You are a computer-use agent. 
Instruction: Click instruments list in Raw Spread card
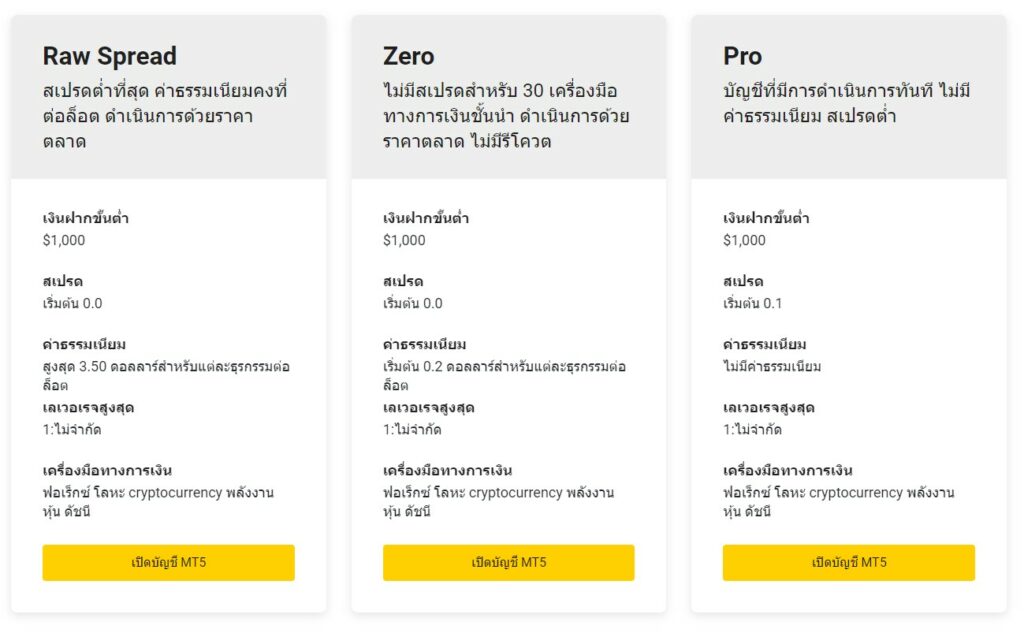(158, 502)
